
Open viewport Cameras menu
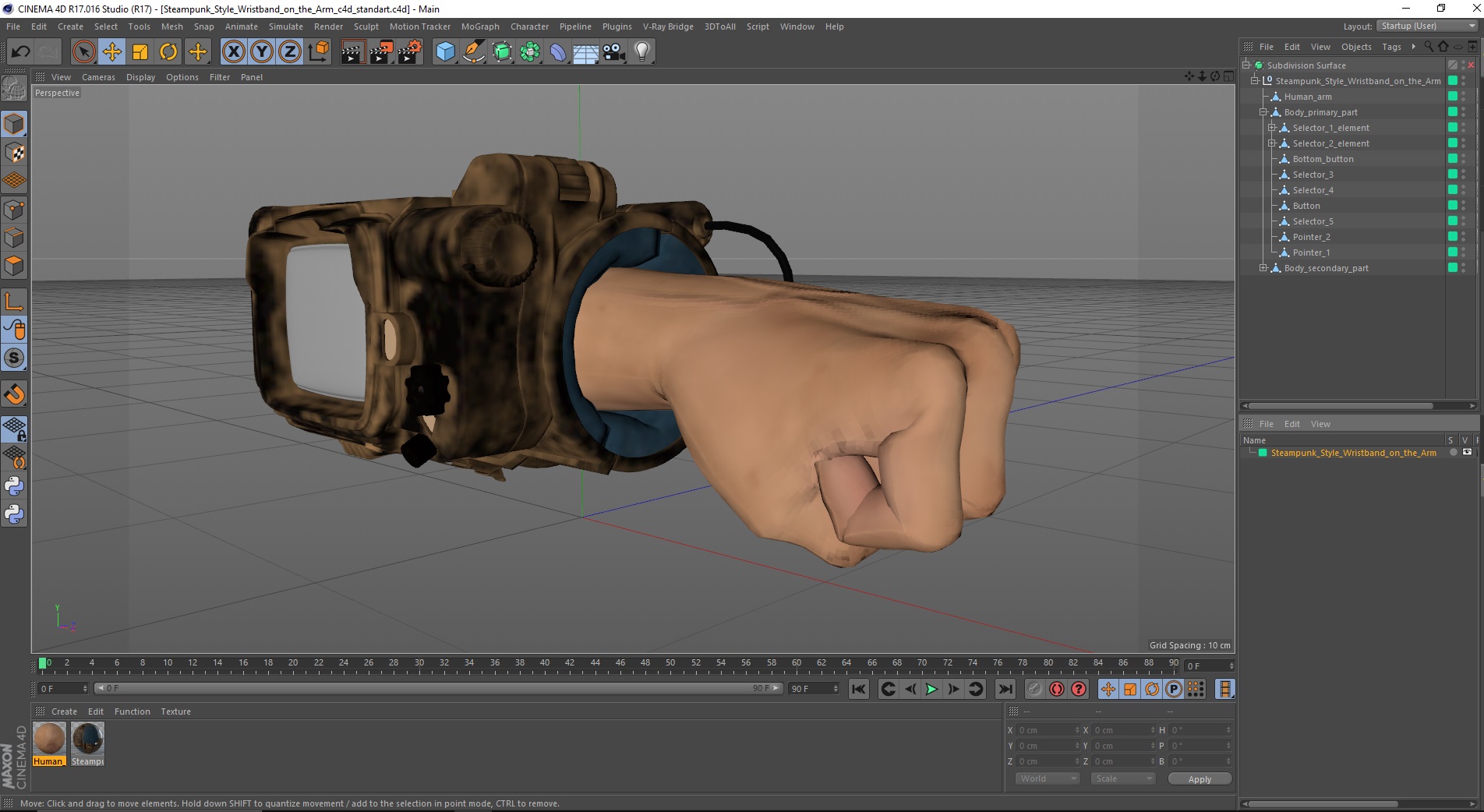(98, 77)
